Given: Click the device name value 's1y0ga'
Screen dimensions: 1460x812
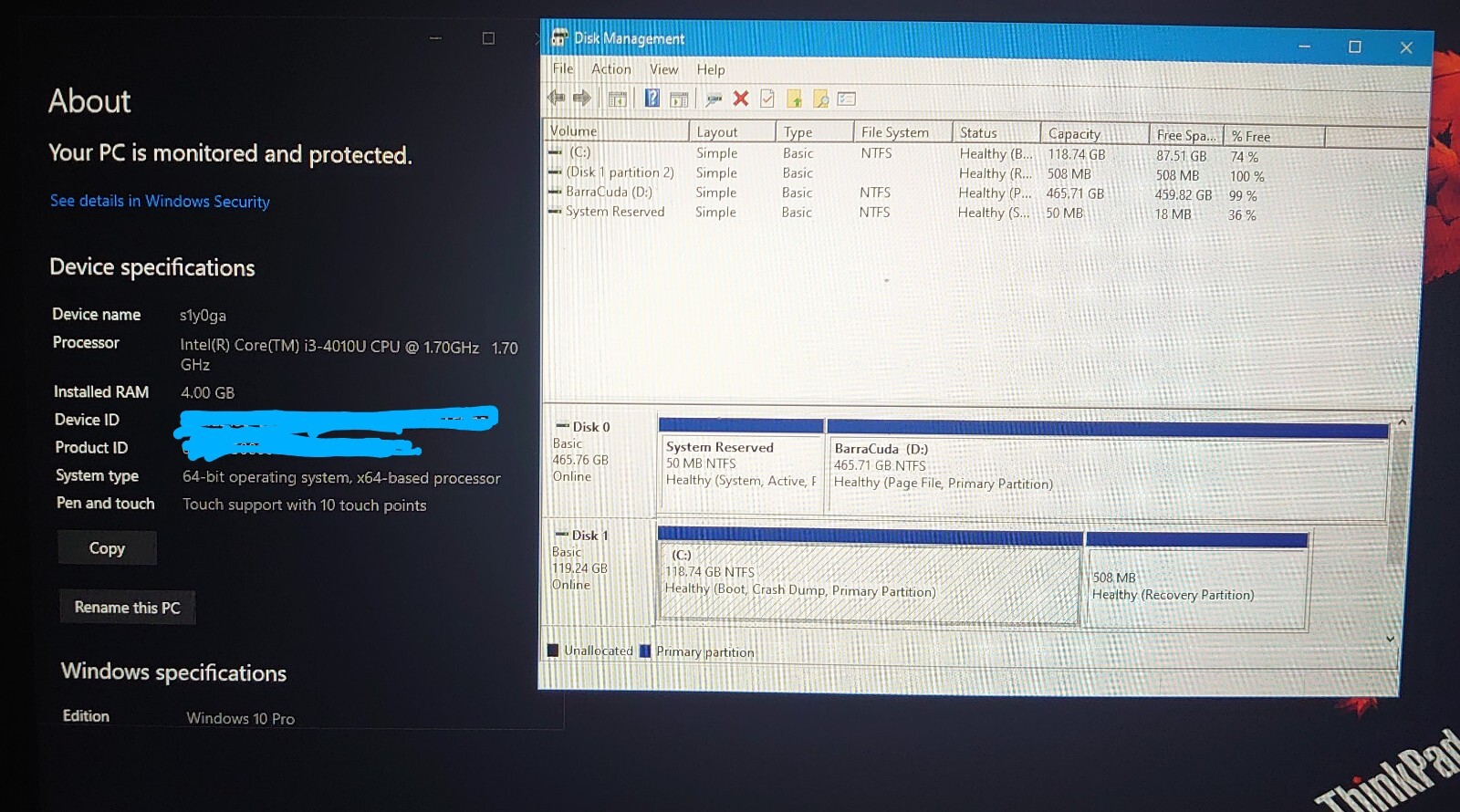Looking at the screenshot, I should click(203, 316).
